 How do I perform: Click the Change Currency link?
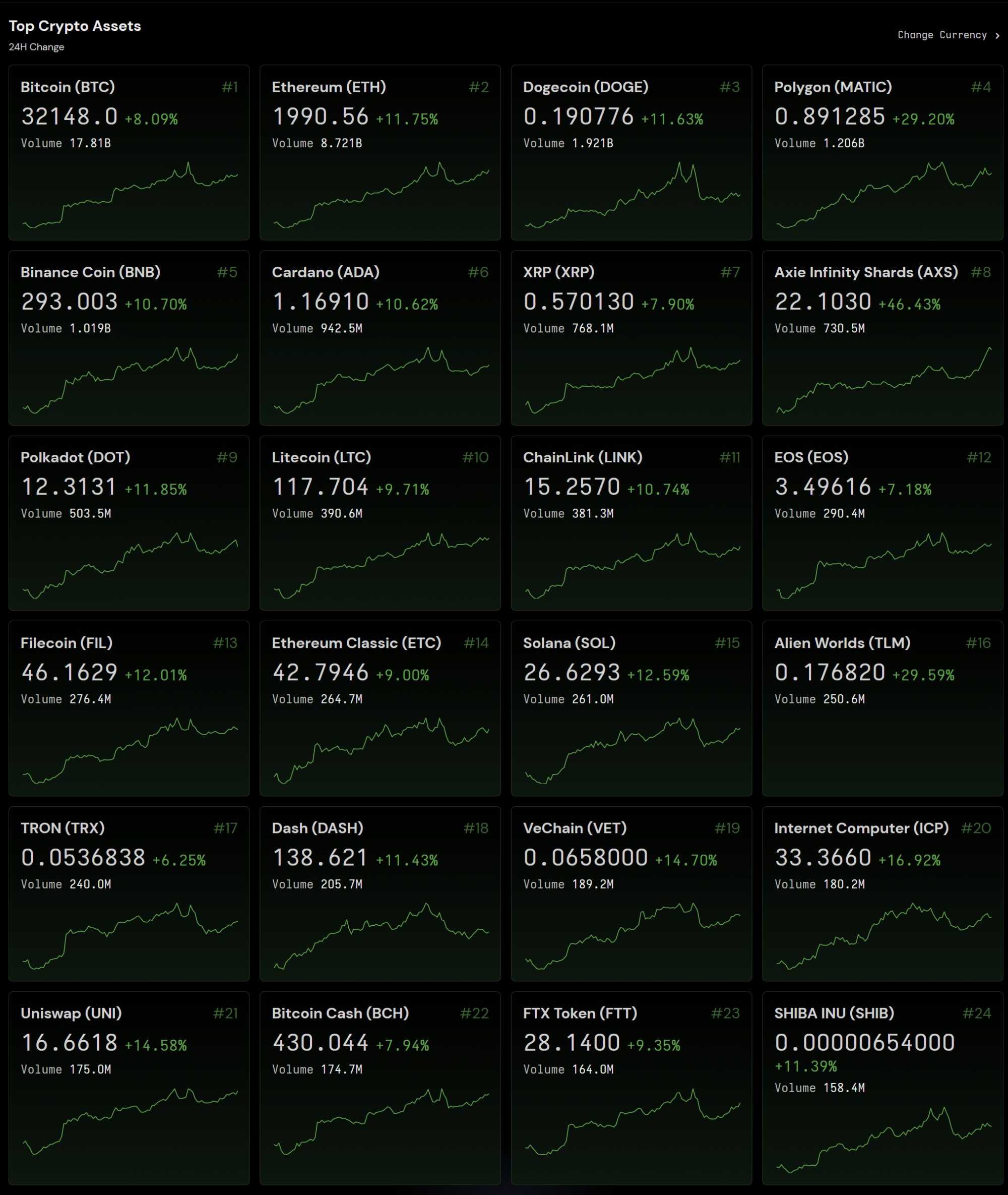941,35
